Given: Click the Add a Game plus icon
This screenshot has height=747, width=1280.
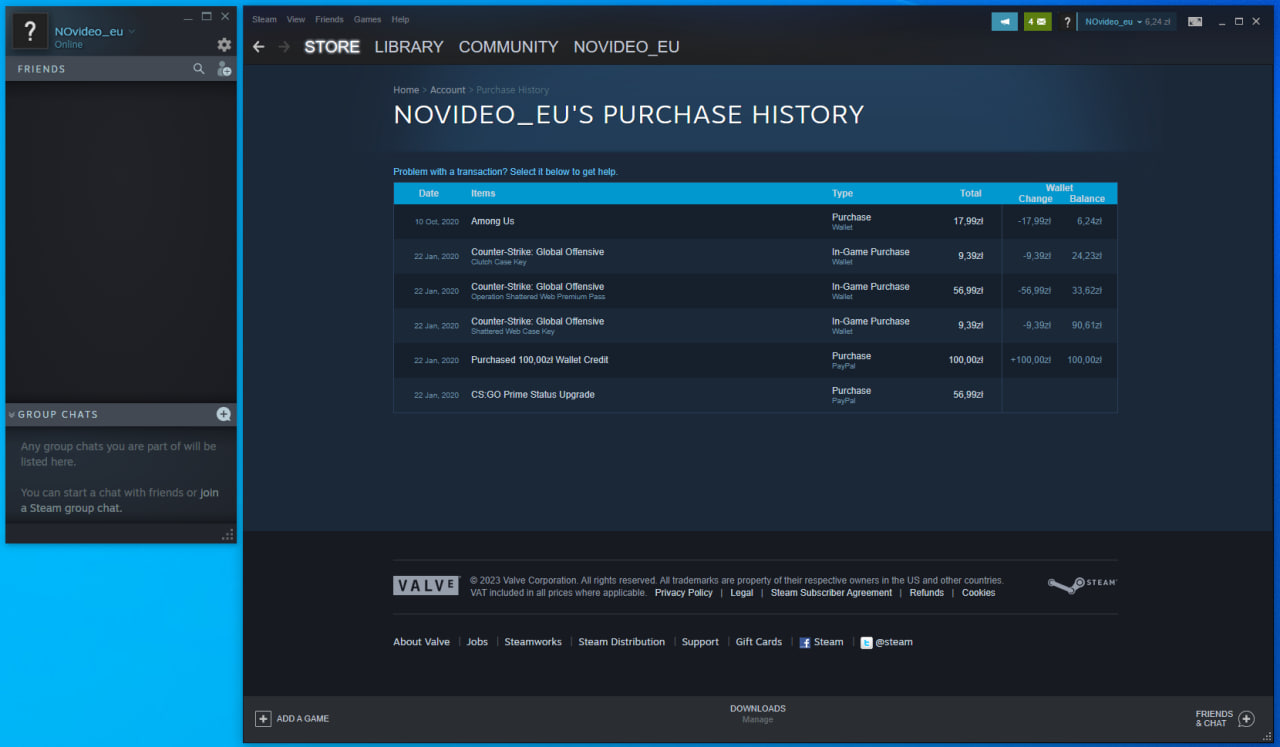Looking at the screenshot, I should pyautogui.click(x=263, y=719).
